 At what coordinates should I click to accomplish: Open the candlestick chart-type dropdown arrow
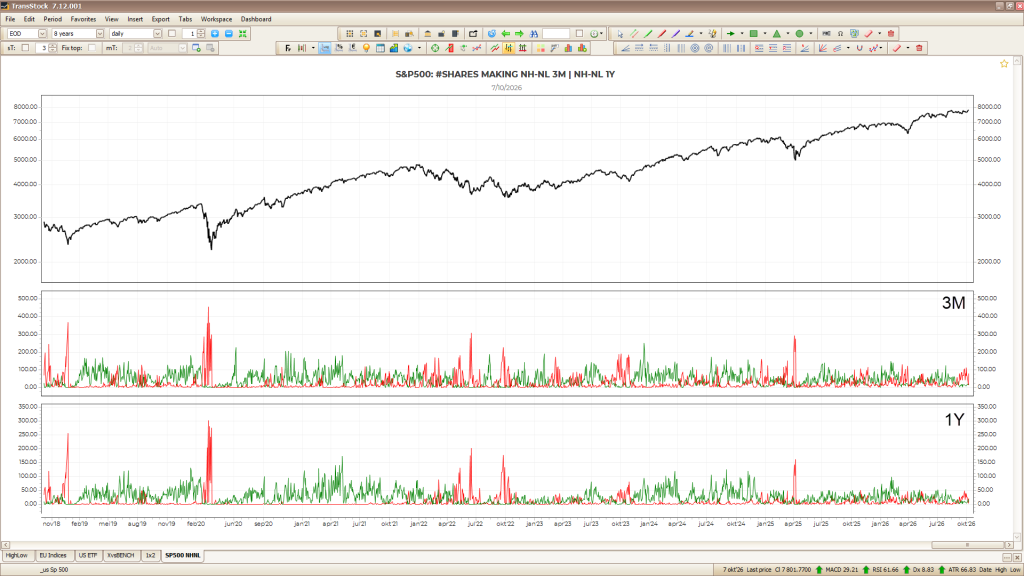pyautogui.click(x=313, y=48)
